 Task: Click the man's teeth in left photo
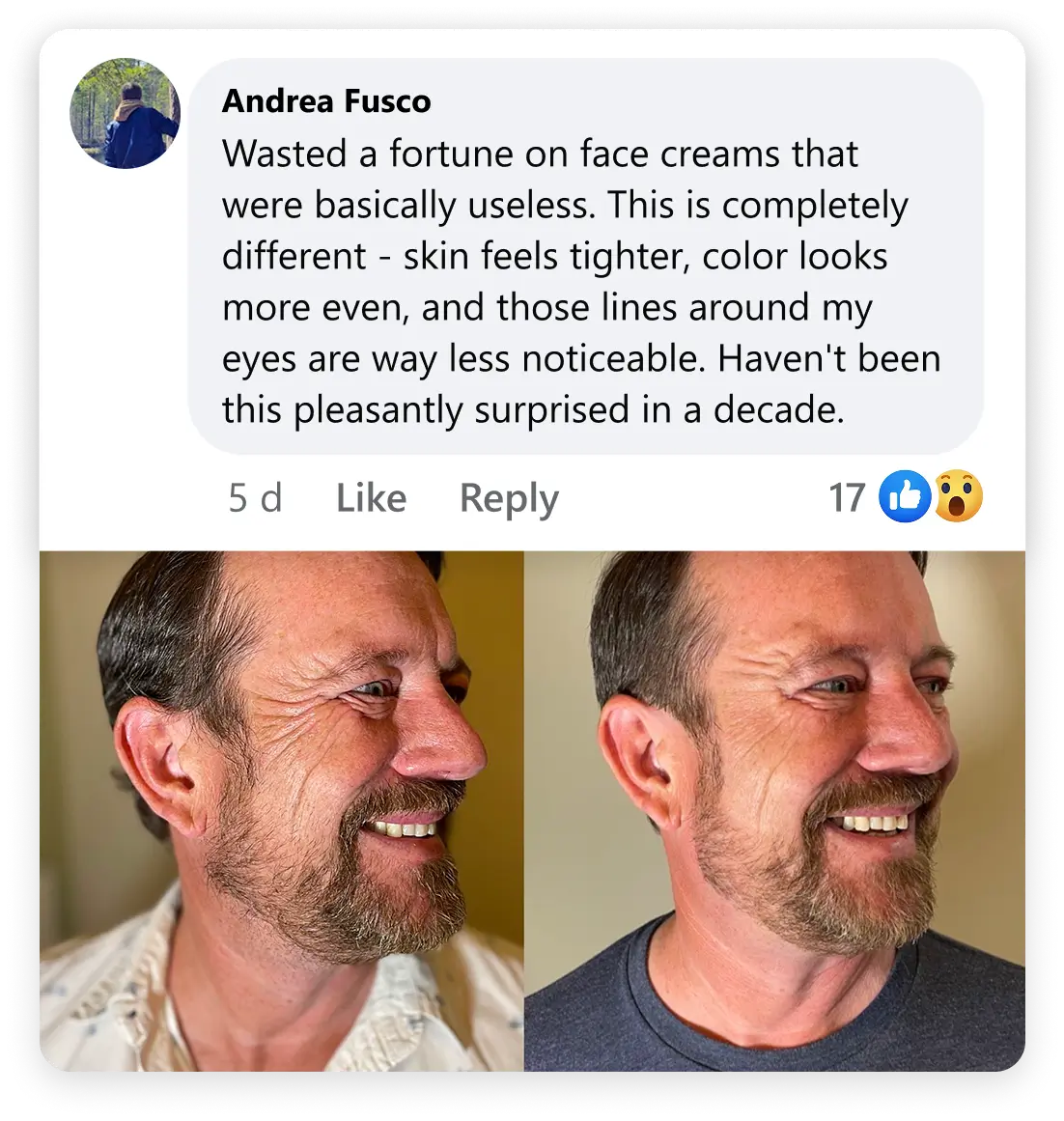405,828
